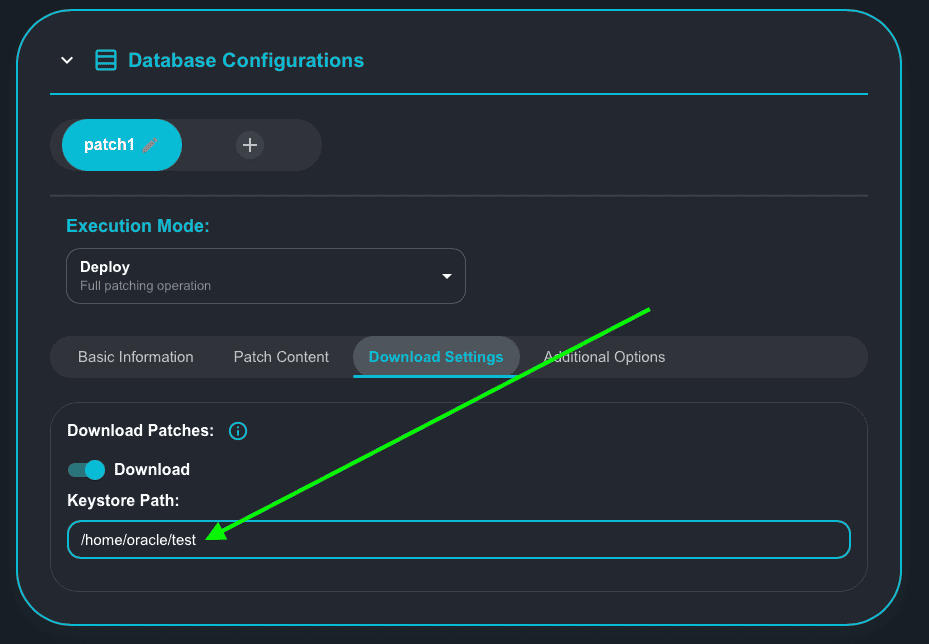Click the 'Full patching operation' description text
This screenshot has width=929, height=644.
(145, 286)
